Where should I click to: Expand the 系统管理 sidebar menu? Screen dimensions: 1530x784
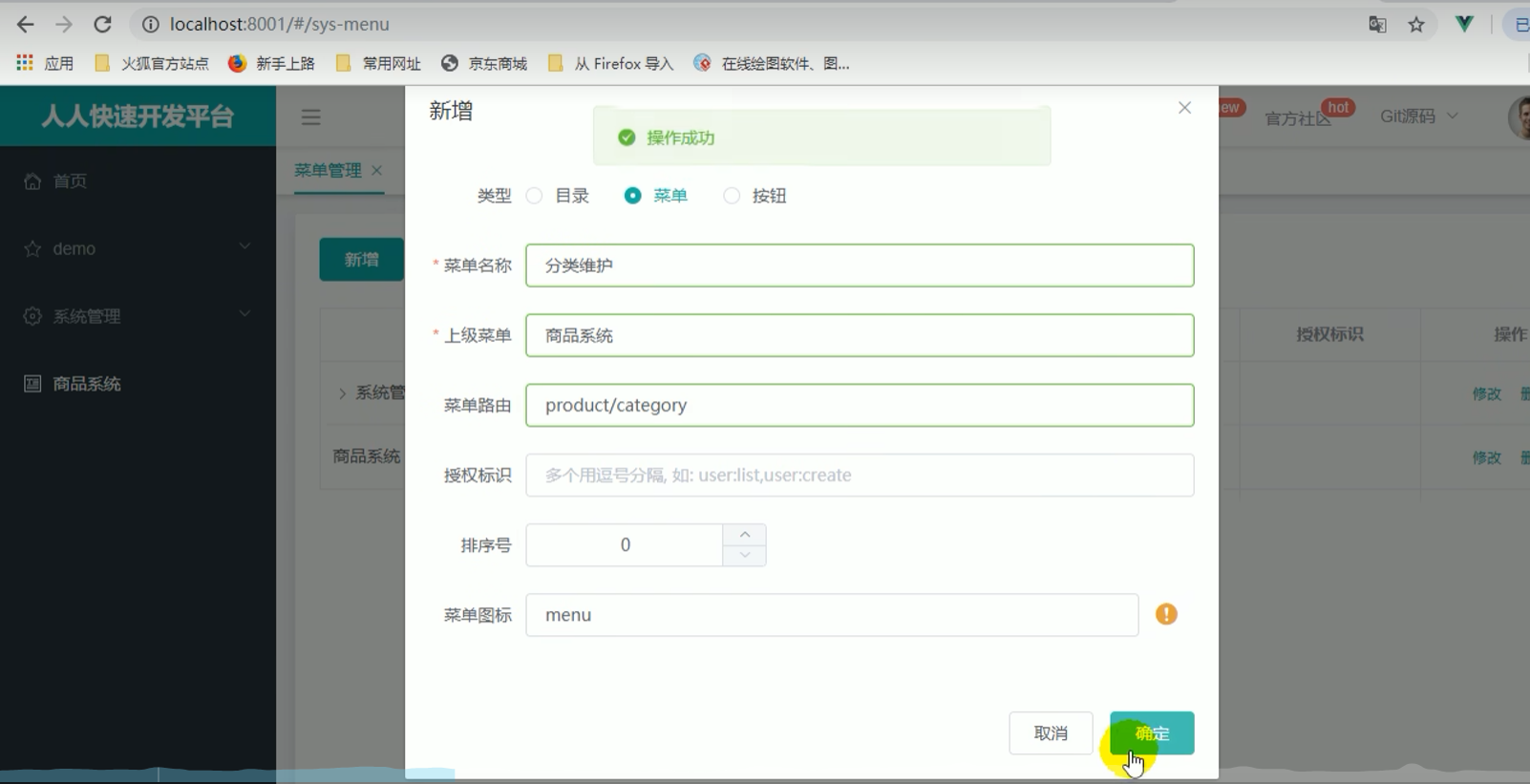[x=138, y=316]
